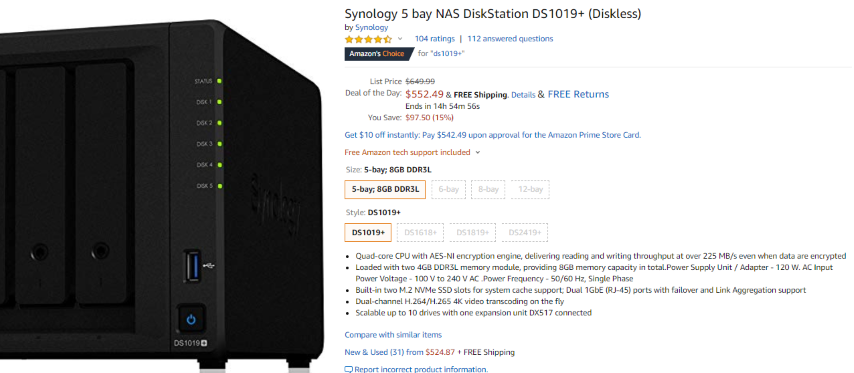Choose the DS1019+ style option

pos(368,233)
